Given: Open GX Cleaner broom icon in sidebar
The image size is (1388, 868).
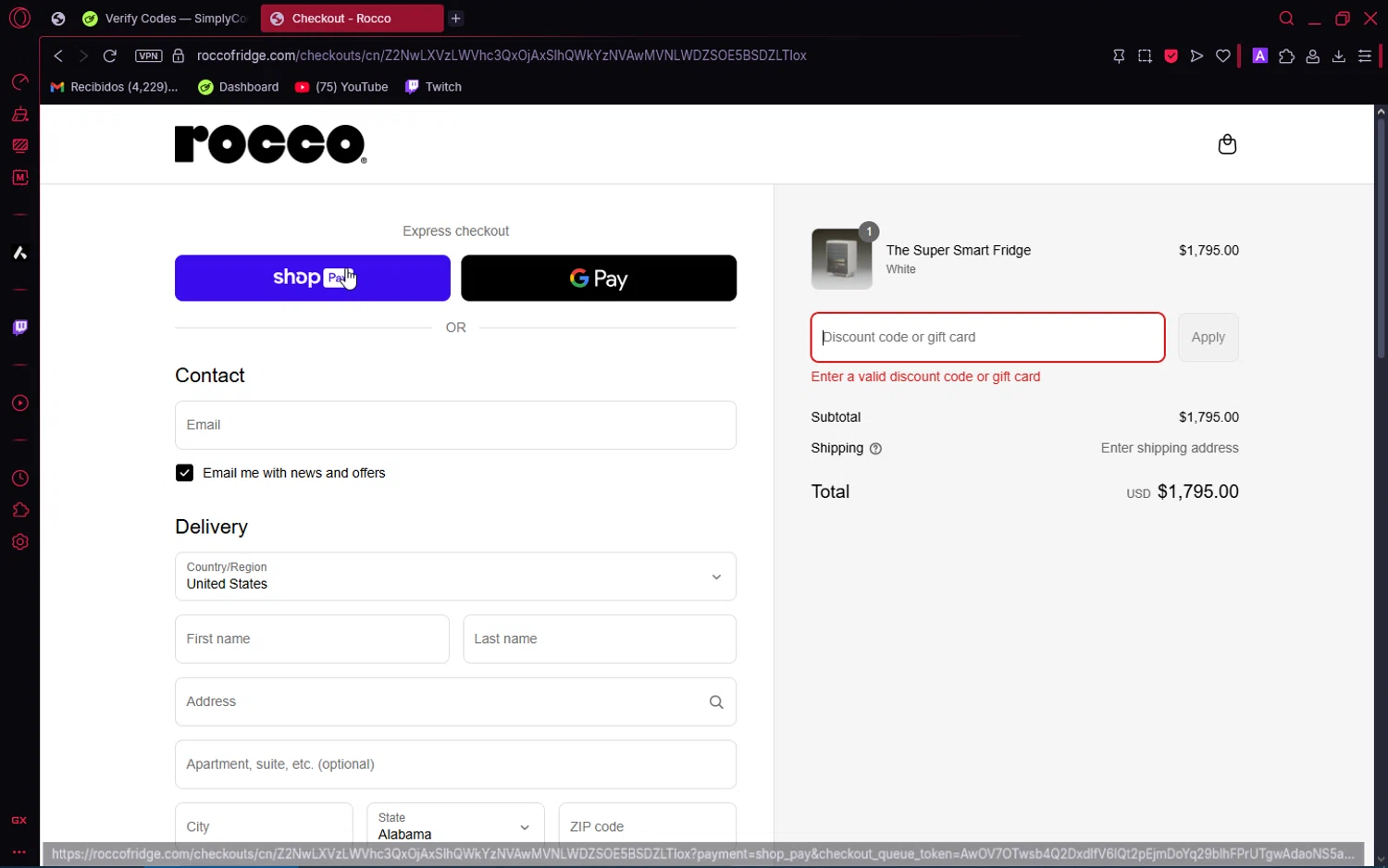Looking at the screenshot, I should [19, 115].
